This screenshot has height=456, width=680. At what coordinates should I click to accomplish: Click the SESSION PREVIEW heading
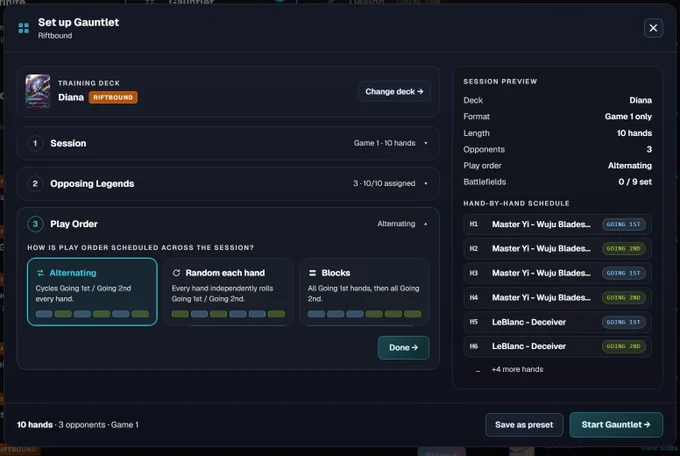pyautogui.click(x=500, y=82)
